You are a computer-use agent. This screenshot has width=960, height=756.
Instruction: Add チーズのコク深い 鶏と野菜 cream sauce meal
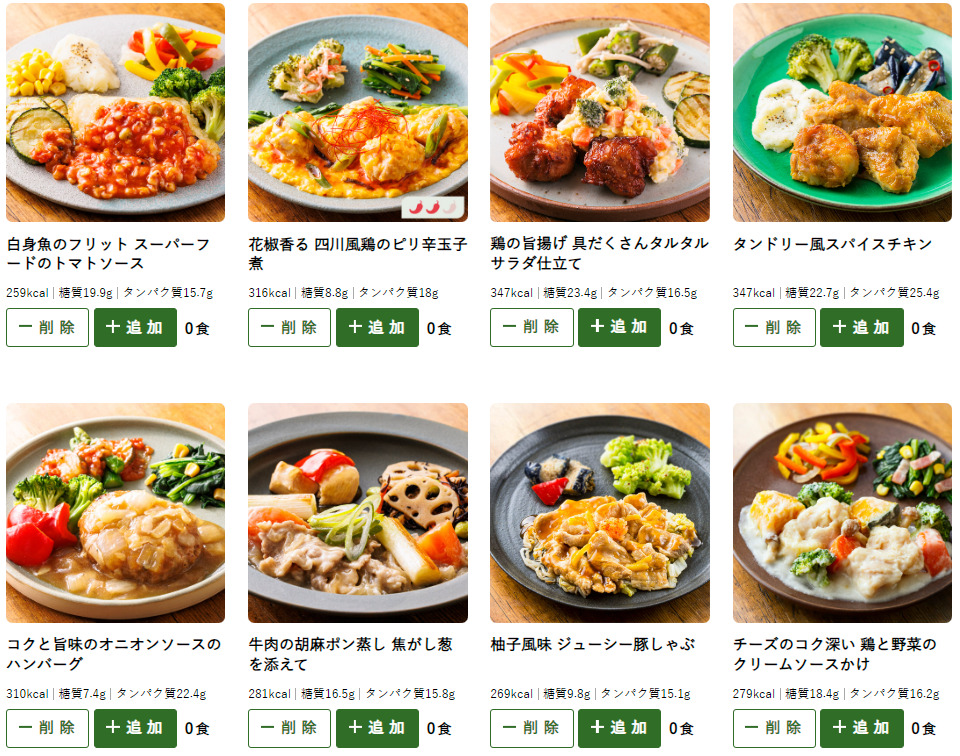(861, 728)
